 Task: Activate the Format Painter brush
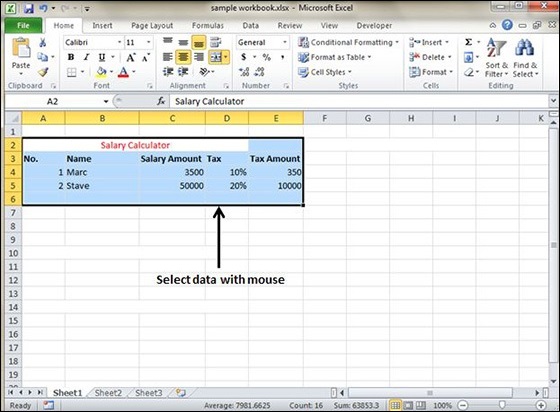click(x=43, y=72)
